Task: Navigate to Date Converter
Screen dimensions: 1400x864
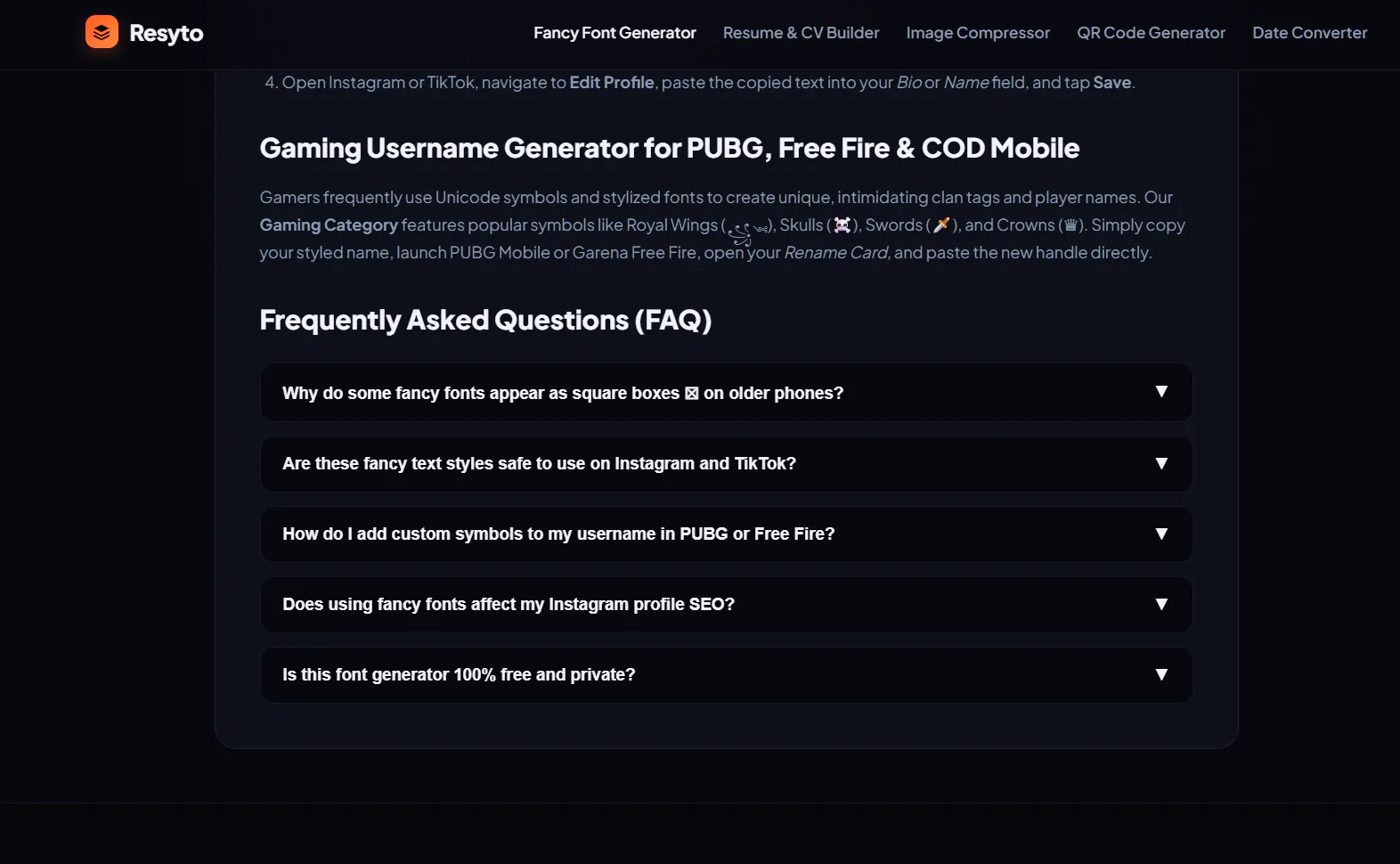Action: click(1309, 33)
